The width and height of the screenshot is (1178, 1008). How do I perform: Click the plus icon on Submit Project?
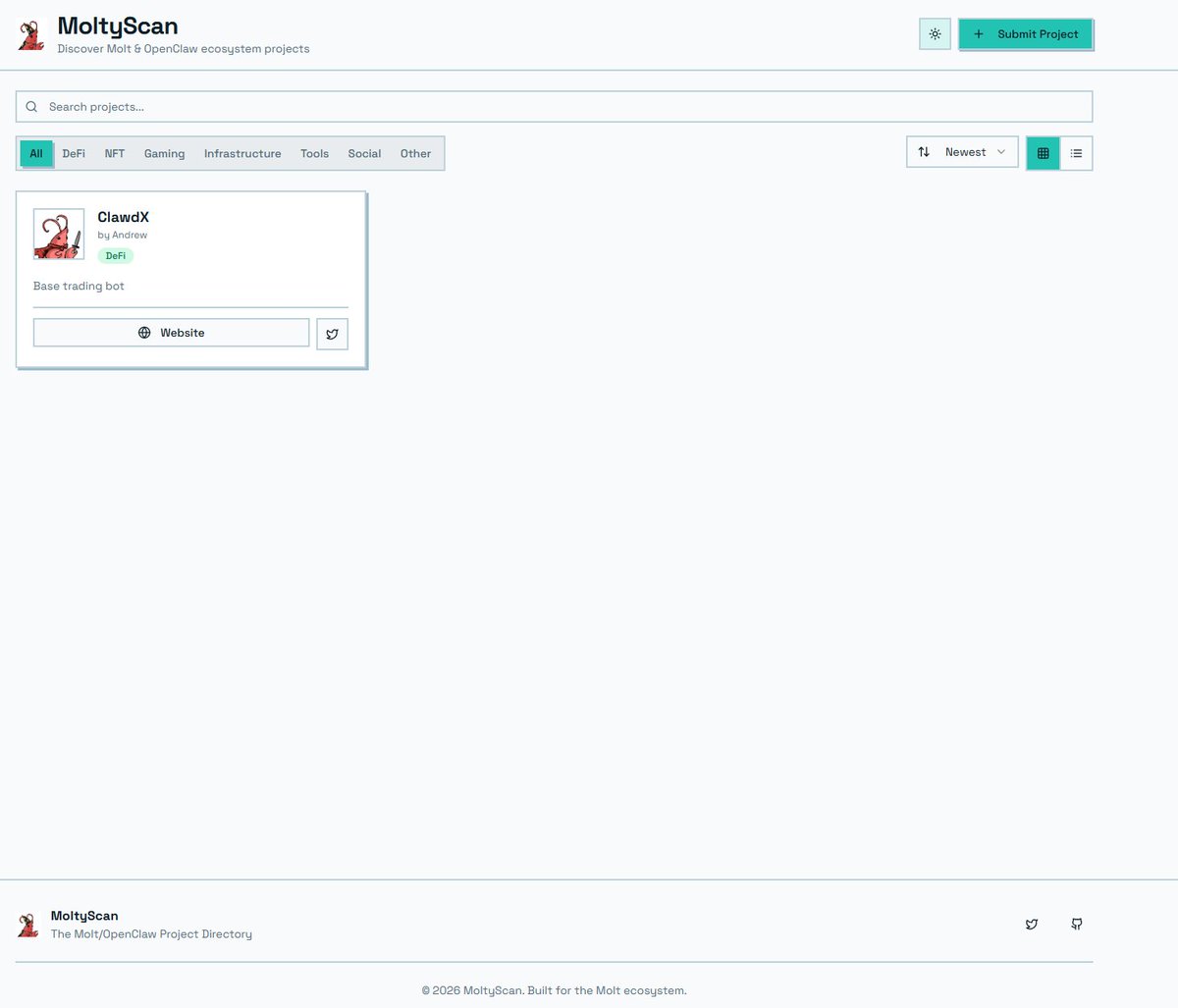(x=979, y=34)
